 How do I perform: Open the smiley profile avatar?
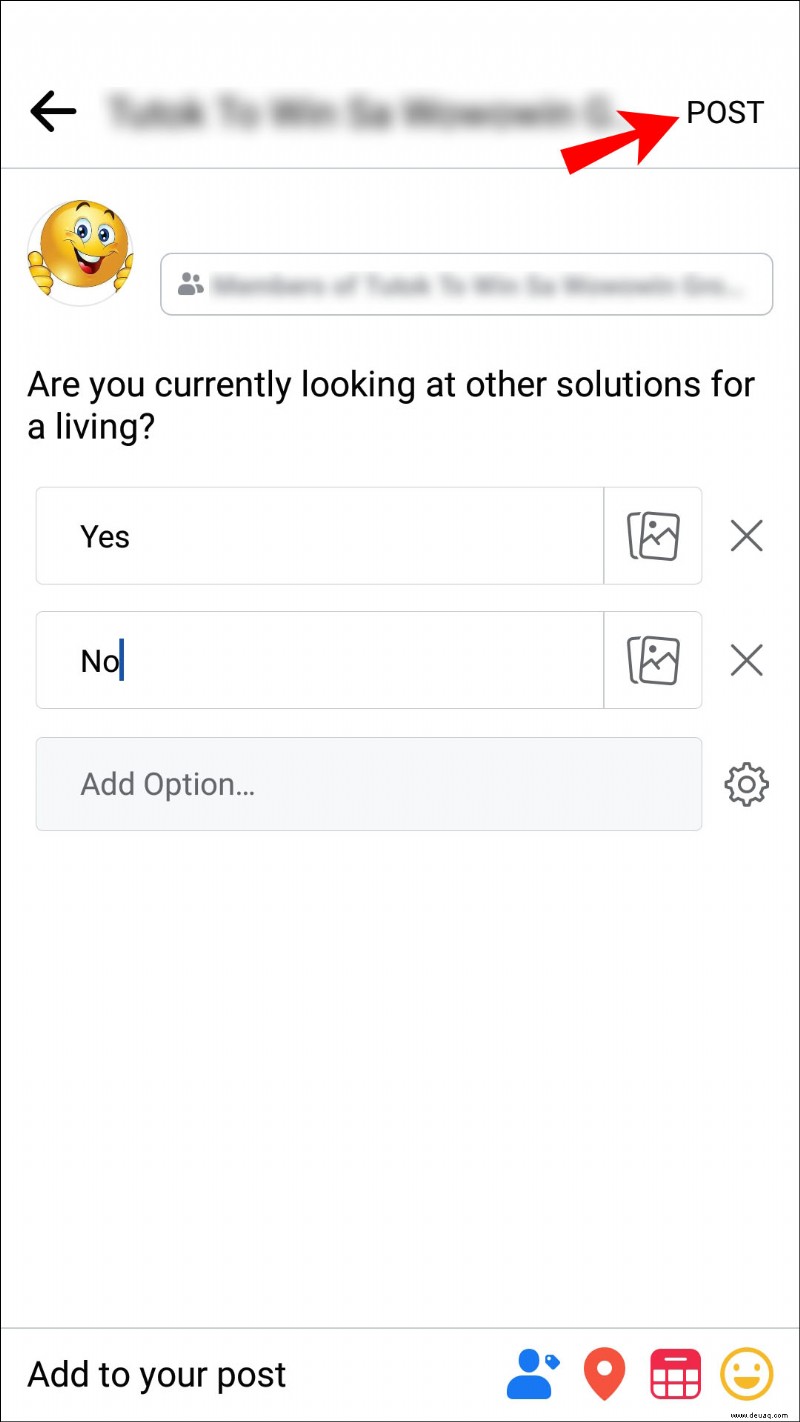pyautogui.click(x=80, y=252)
